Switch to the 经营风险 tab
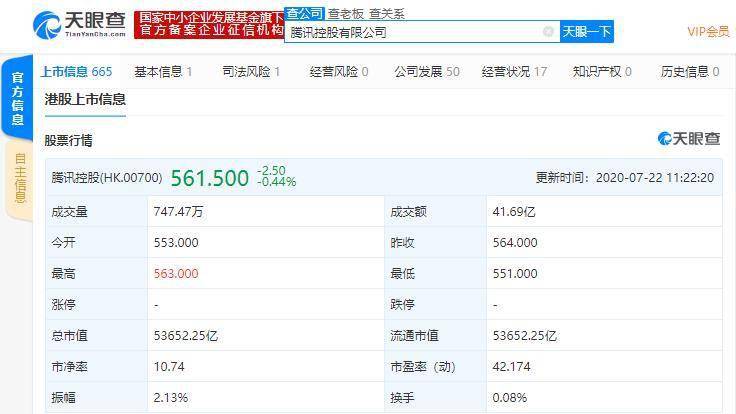The height and width of the screenshot is (414, 736). click(x=339, y=71)
